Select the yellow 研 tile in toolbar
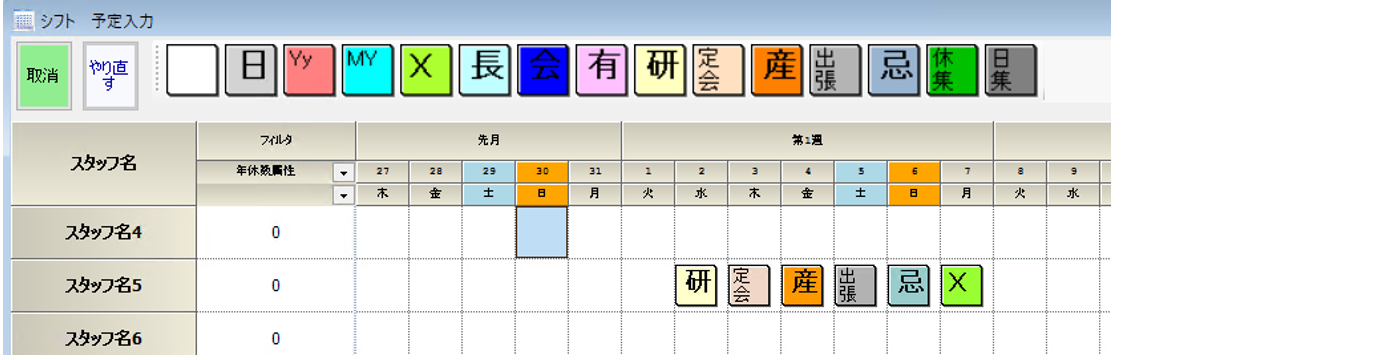The width and height of the screenshot is (1387, 360). tap(660, 70)
